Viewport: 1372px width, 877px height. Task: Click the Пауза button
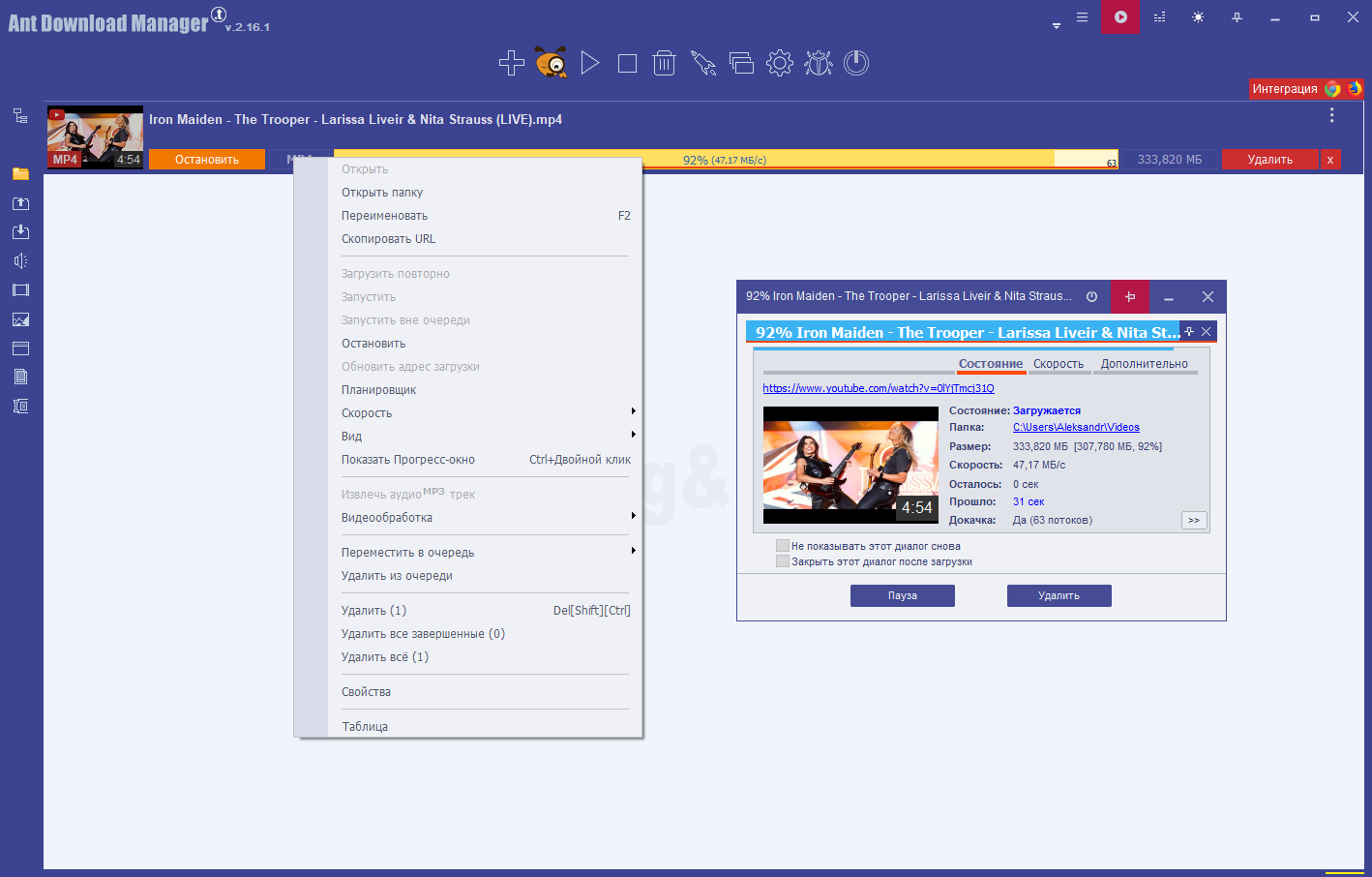click(903, 595)
